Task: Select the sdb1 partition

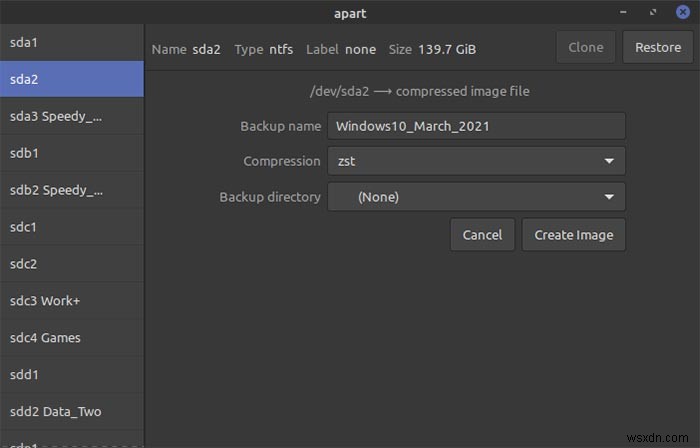Action: (72, 153)
